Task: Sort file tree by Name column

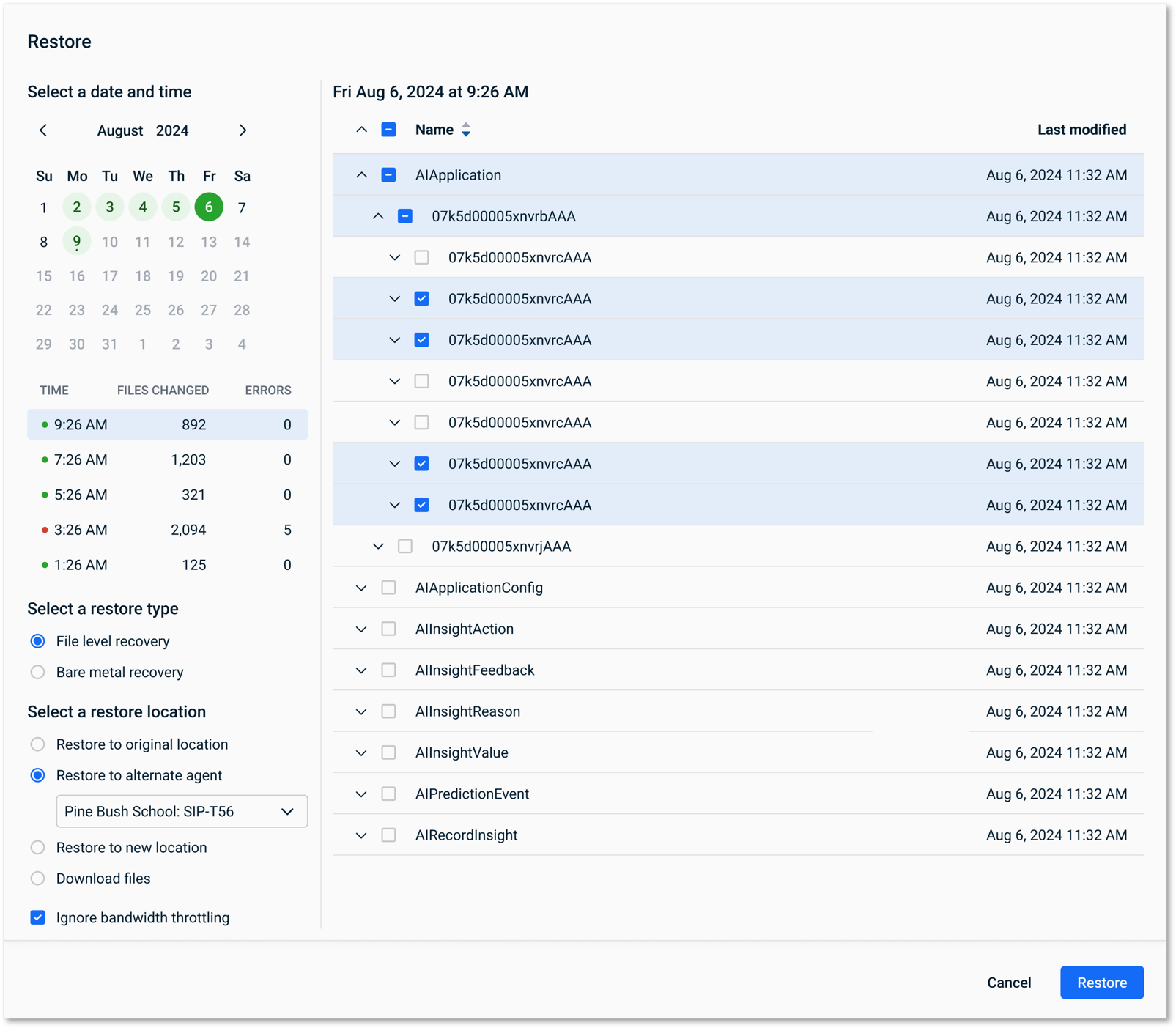Action: 466,129
